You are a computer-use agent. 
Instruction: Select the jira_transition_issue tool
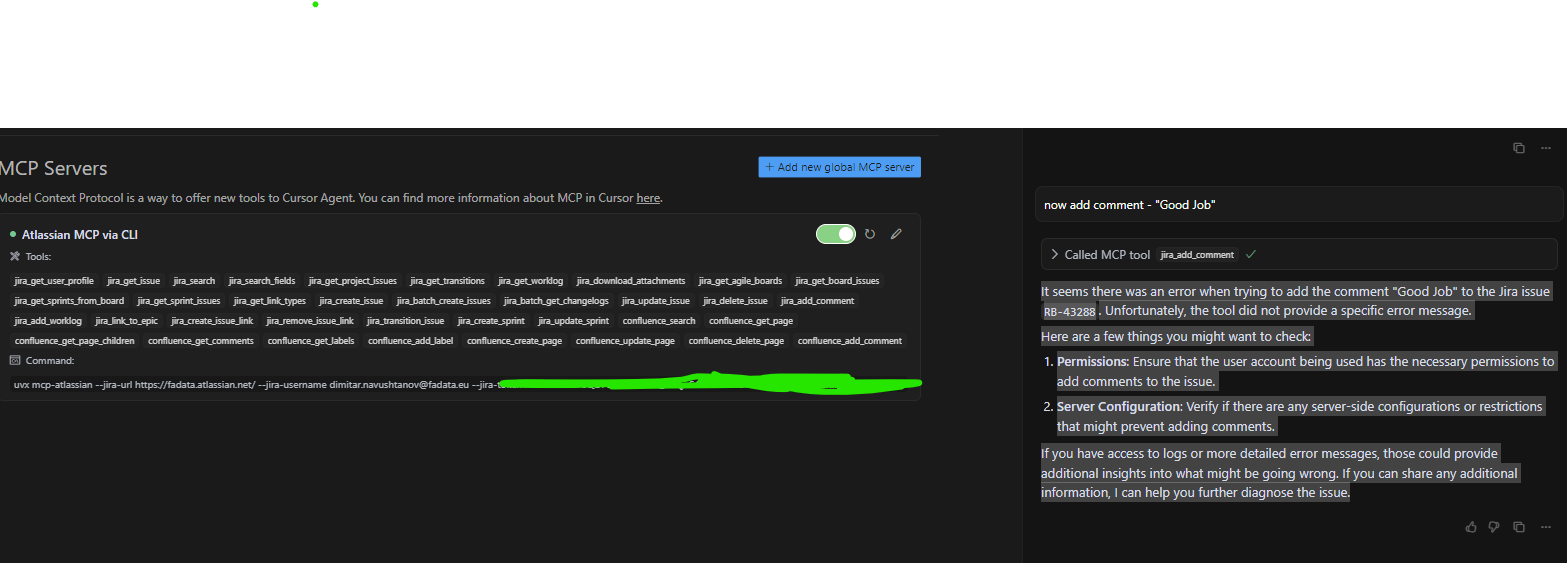tap(405, 321)
